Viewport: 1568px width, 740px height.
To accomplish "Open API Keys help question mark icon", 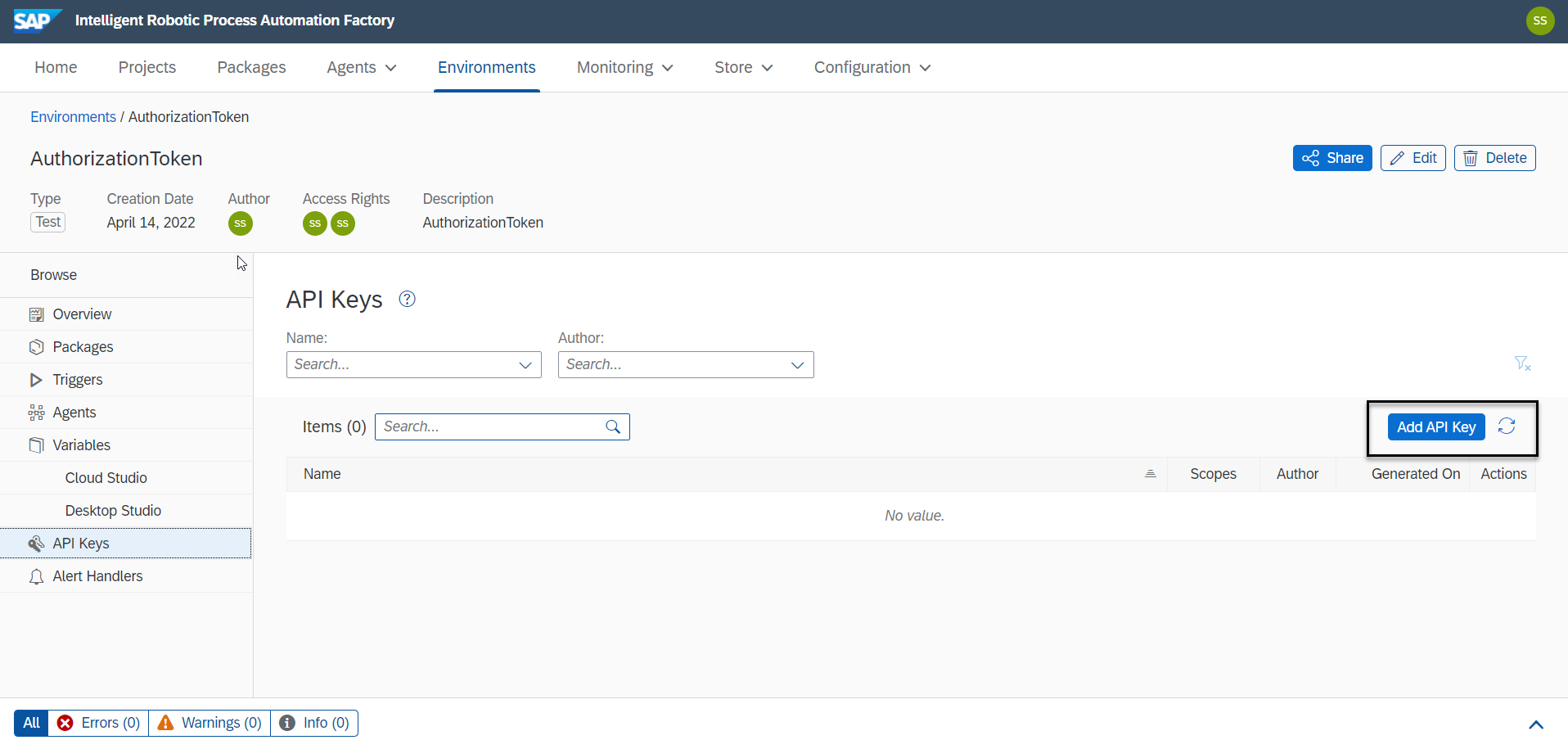I will (x=407, y=299).
